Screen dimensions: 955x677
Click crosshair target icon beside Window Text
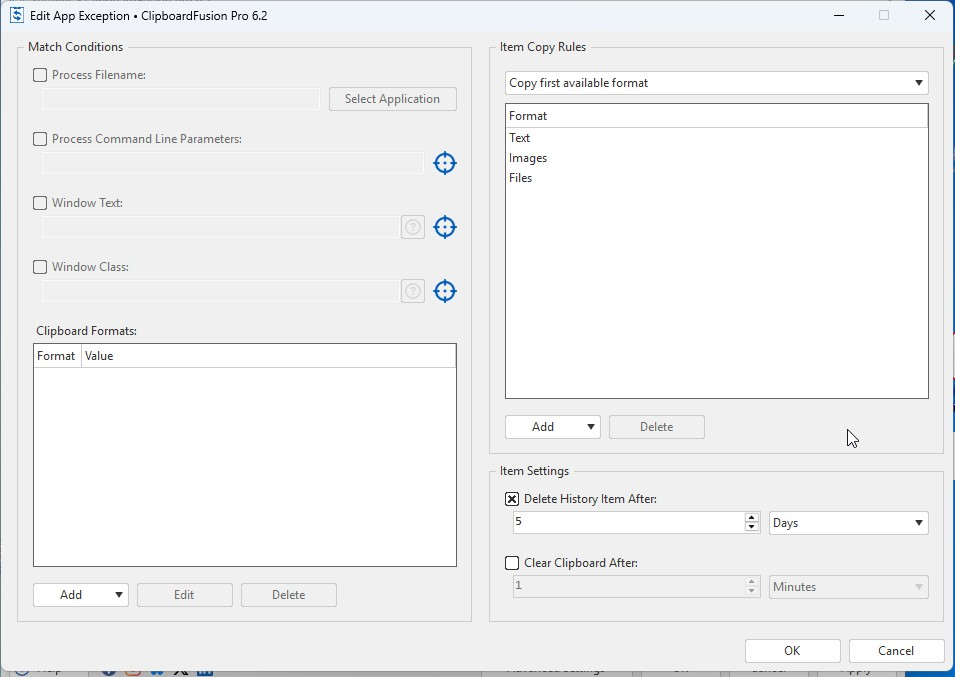(444, 227)
